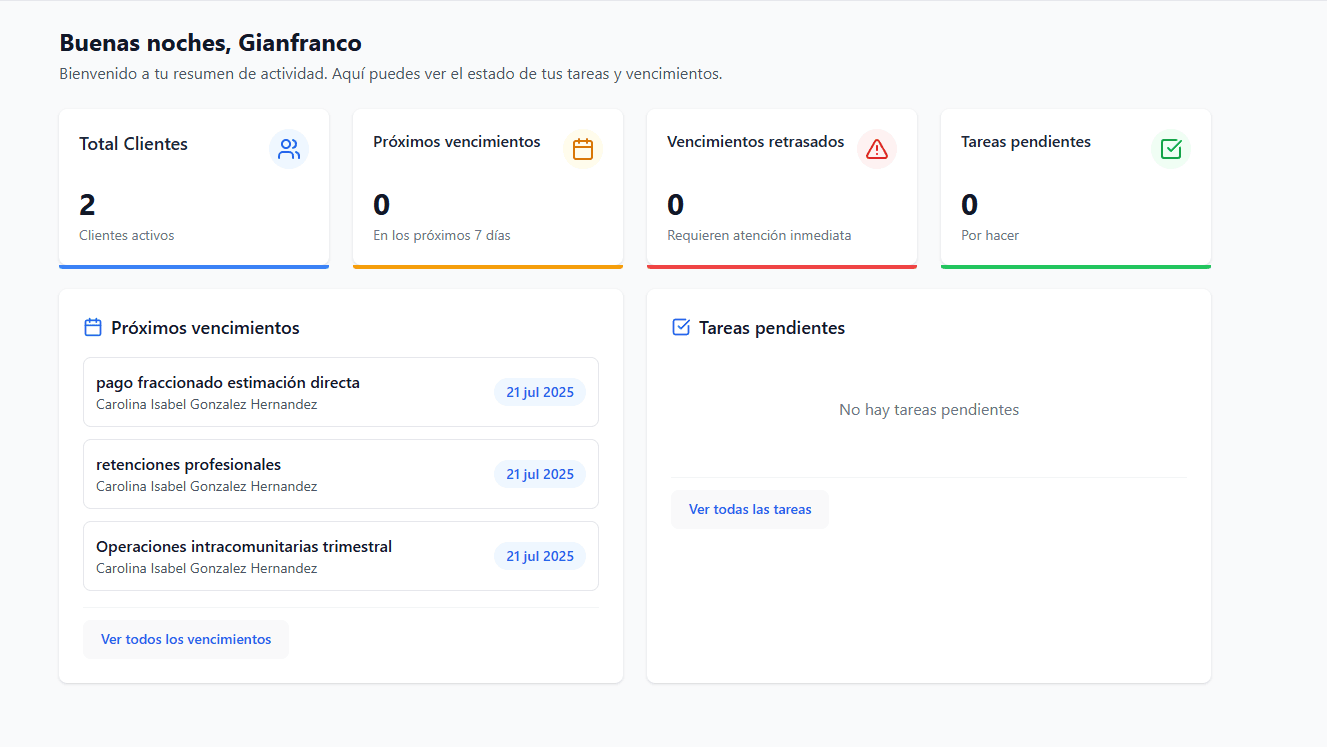Open Operaciones intracomunitarias trimestral entry
This screenshot has width=1327, height=747.
pyautogui.click(x=340, y=556)
